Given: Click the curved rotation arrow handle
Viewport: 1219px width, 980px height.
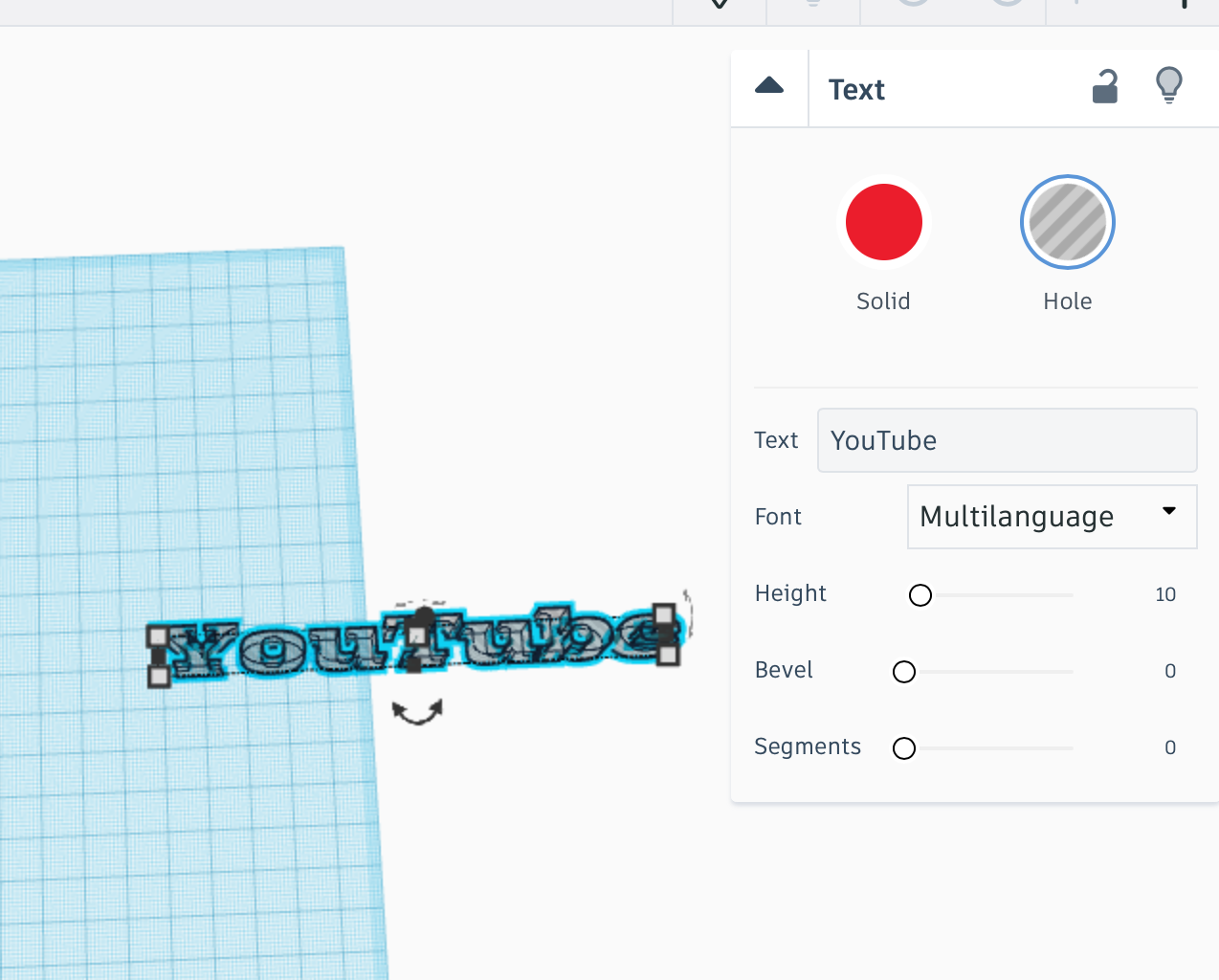Looking at the screenshot, I should pyautogui.click(x=417, y=712).
